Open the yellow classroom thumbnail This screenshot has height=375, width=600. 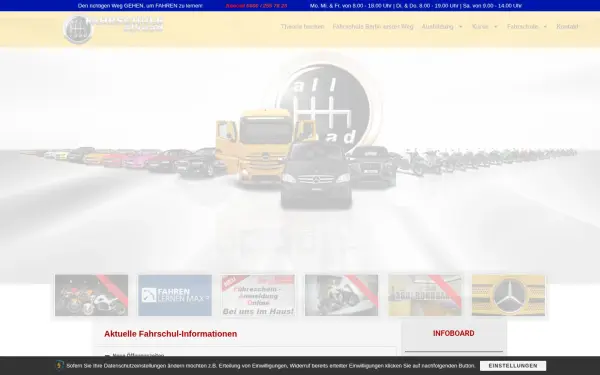pos(425,295)
